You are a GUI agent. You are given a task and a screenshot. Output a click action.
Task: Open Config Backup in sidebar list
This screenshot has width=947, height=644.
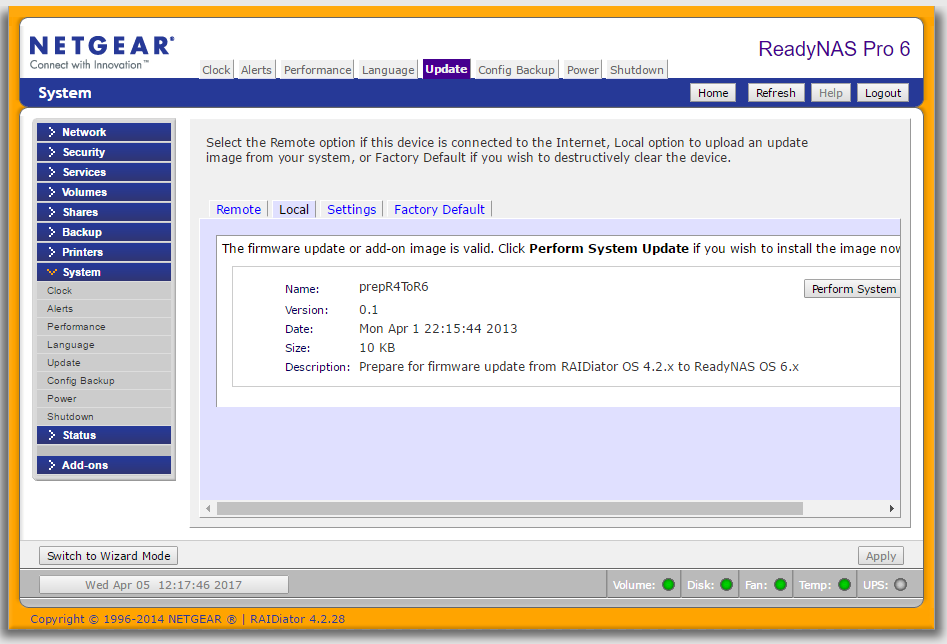pyautogui.click(x=104, y=381)
